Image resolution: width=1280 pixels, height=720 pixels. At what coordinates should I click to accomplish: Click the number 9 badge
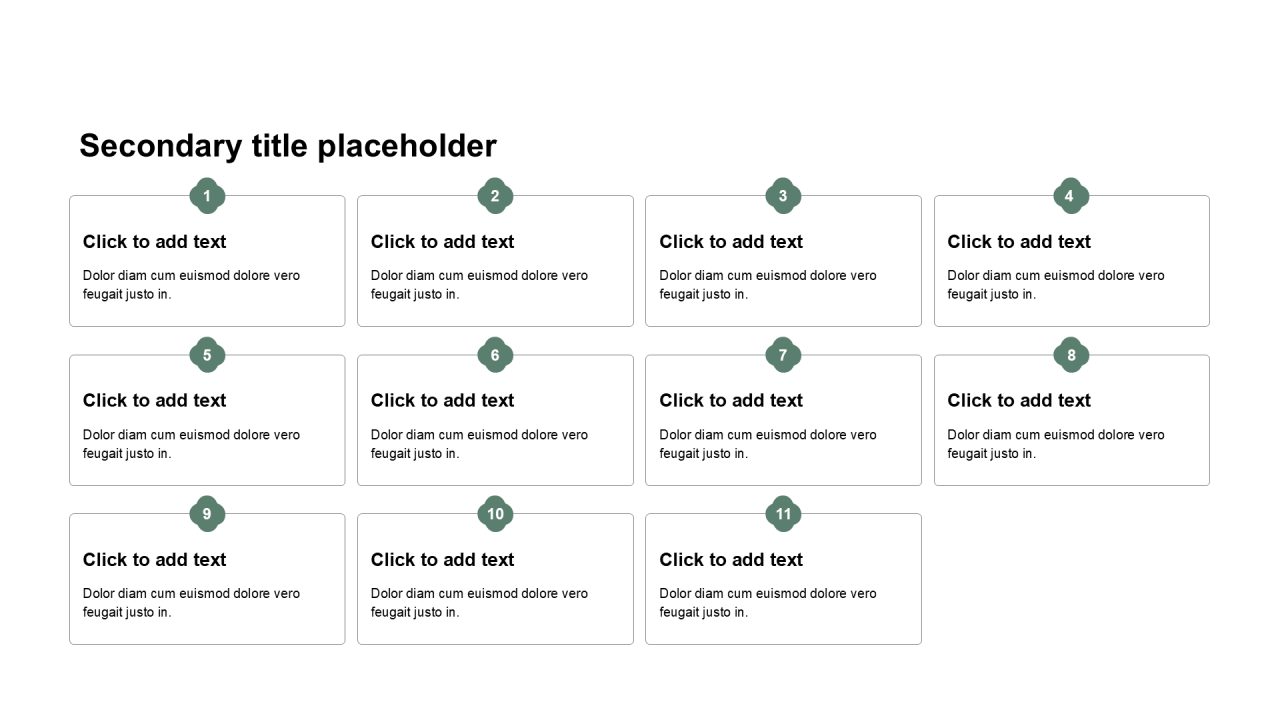tap(207, 514)
